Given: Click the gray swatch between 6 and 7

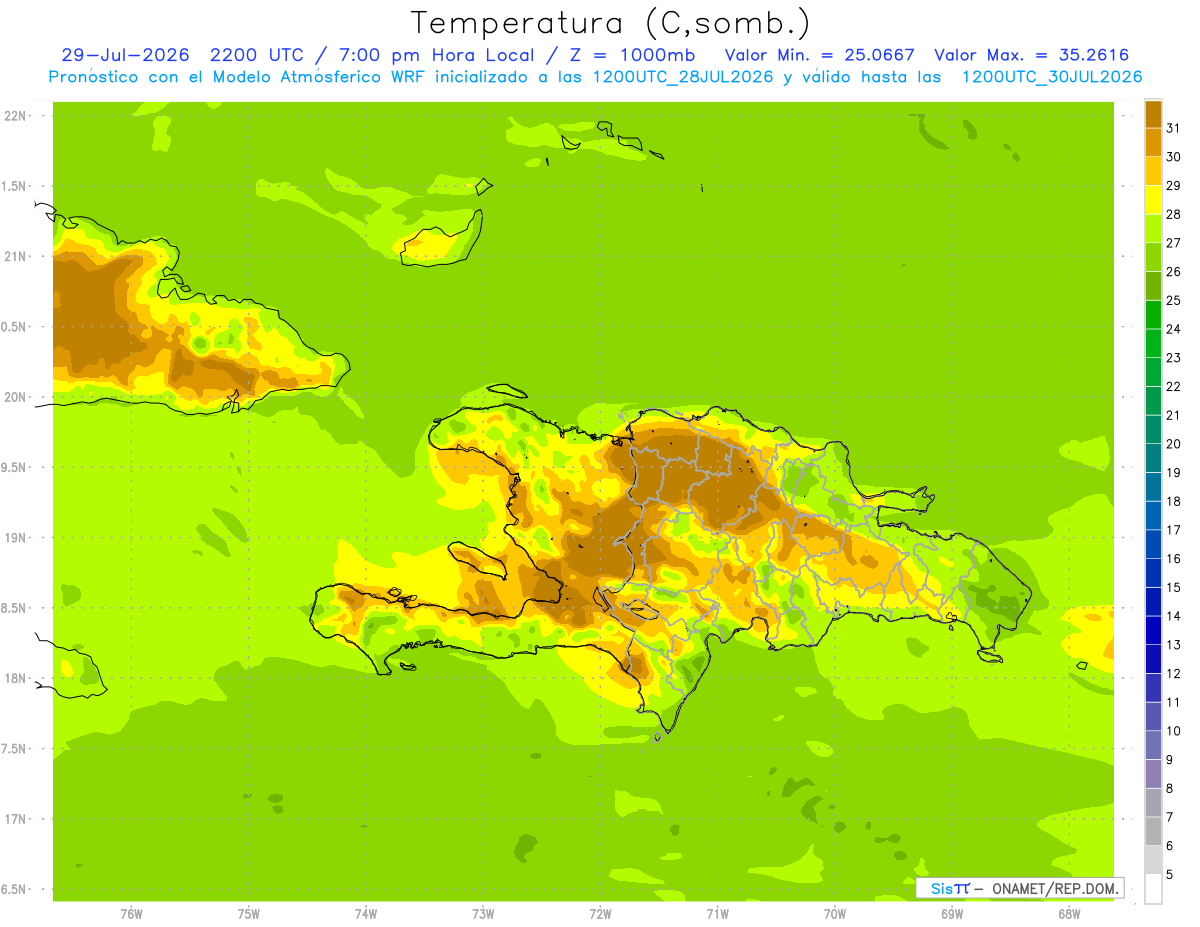Looking at the screenshot, I should tap(1153, 831).
